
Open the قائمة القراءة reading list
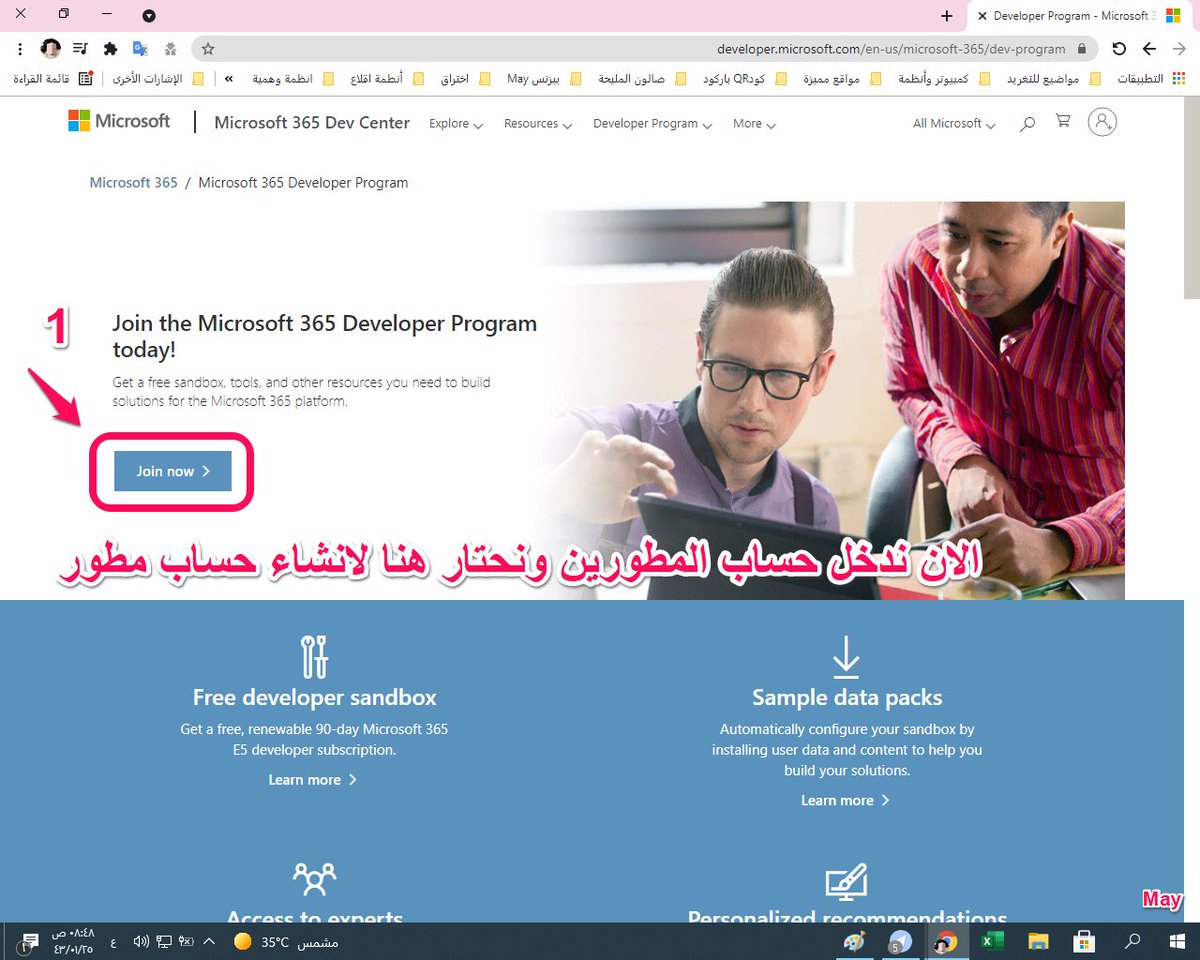point(51,78)
